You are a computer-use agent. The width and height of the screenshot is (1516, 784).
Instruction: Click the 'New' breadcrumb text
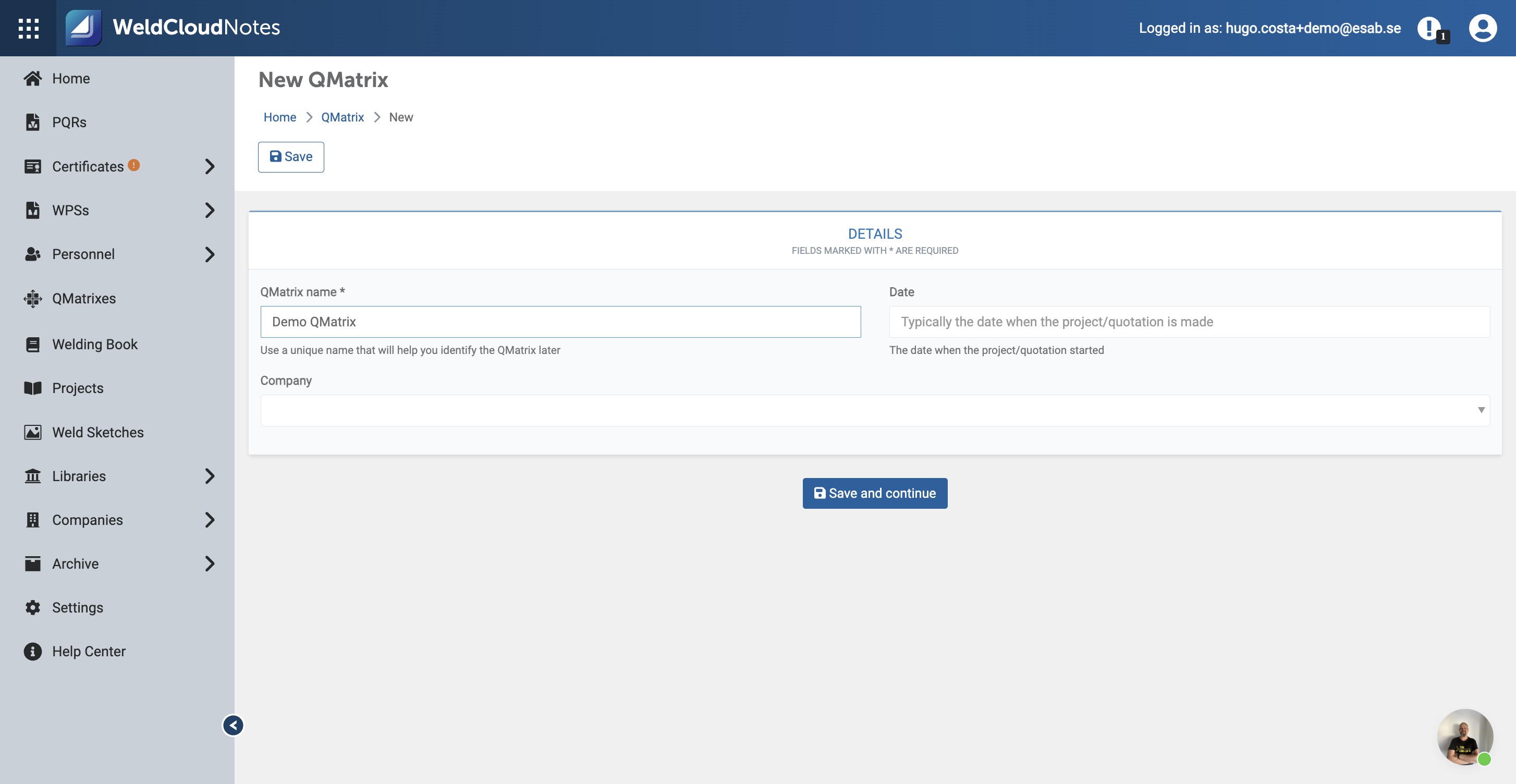(401, 117)
